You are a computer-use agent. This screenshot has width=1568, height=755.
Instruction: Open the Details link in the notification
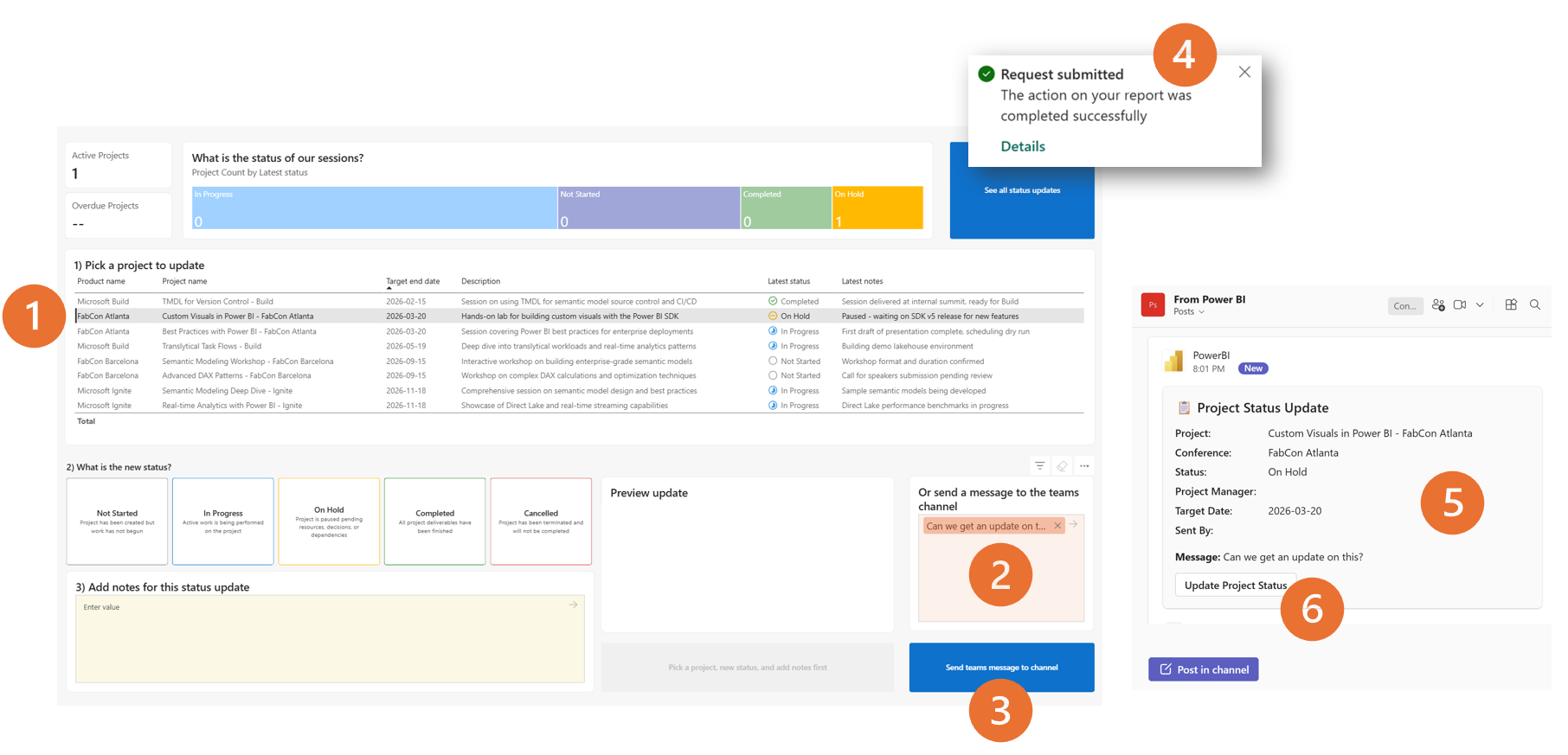coord(1023,146)
